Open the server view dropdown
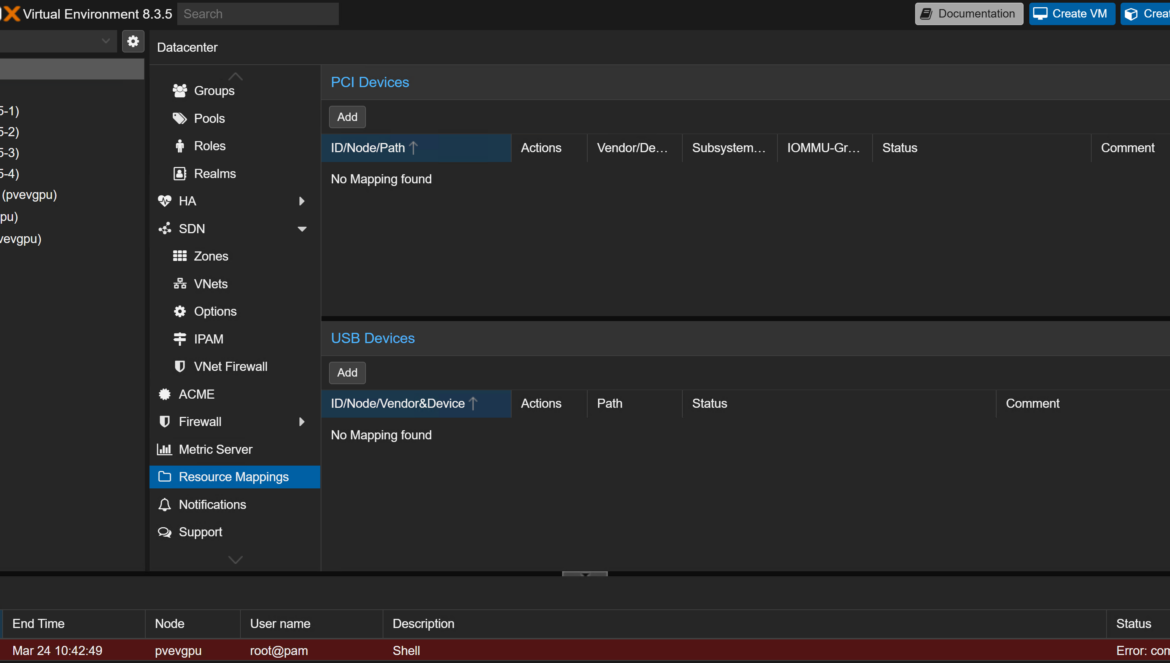Screen dimensions: 1170x663 pos(106,42)
